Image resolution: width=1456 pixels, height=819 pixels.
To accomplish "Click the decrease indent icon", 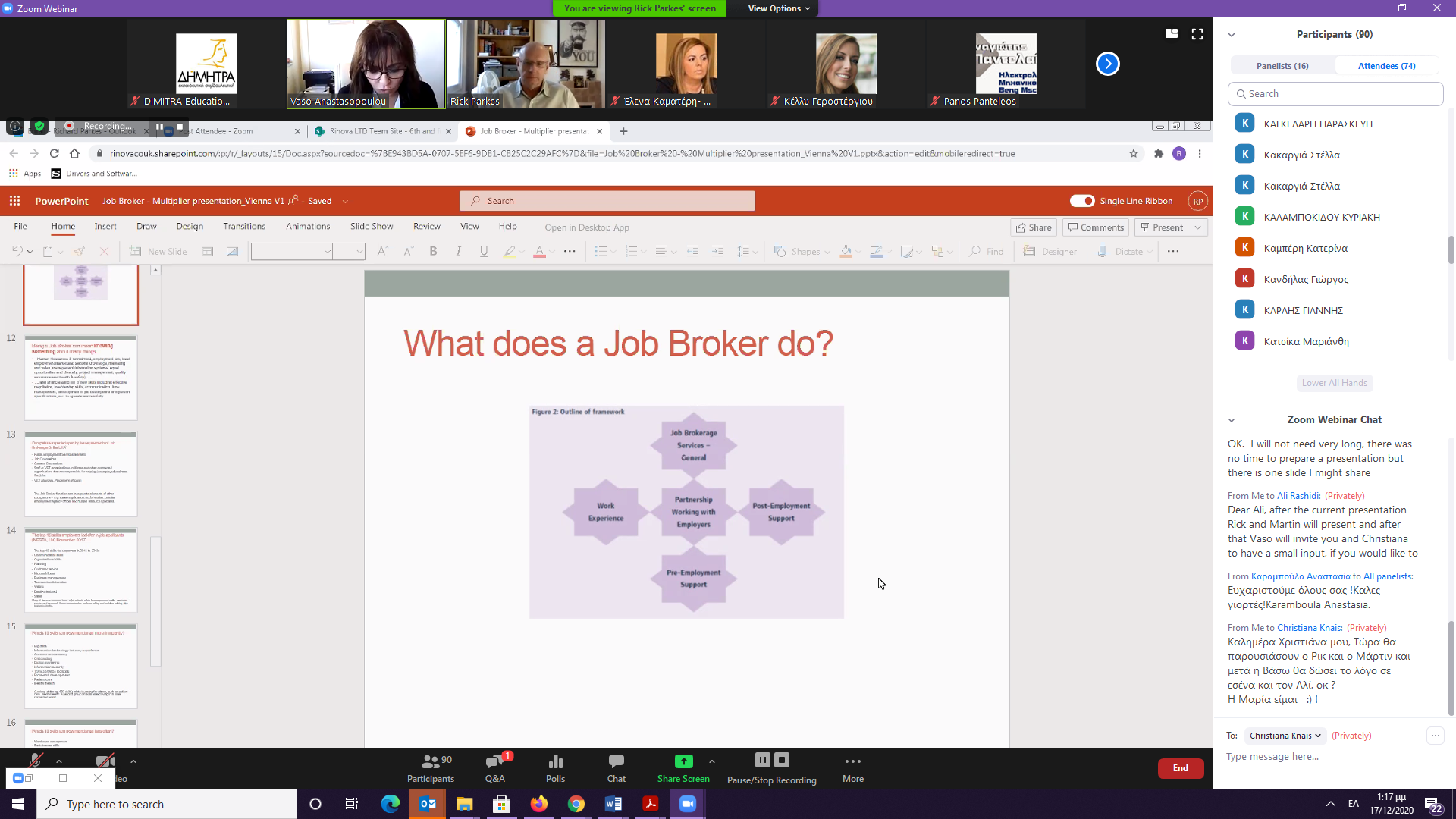I will [x=692, y=251].
